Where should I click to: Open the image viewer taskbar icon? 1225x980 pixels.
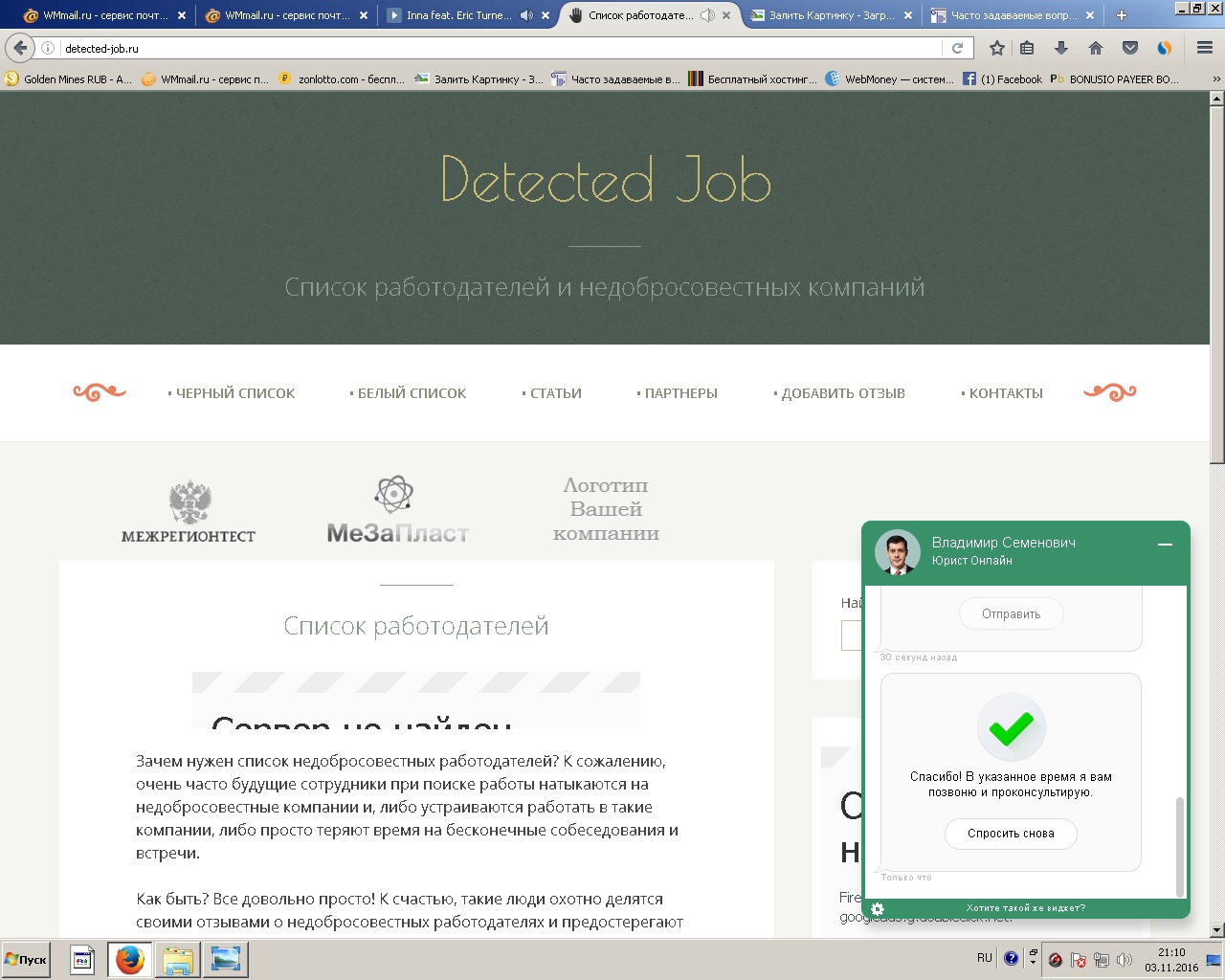(226, 960)
